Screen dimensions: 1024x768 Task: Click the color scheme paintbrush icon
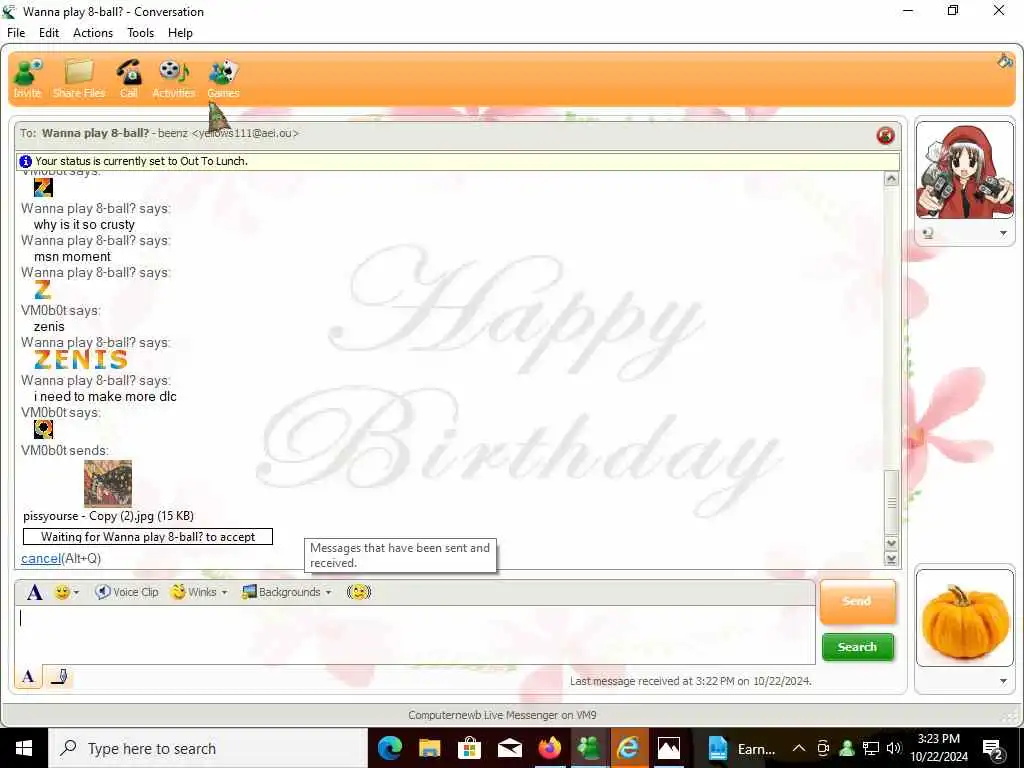click(x=1005, y=61)
